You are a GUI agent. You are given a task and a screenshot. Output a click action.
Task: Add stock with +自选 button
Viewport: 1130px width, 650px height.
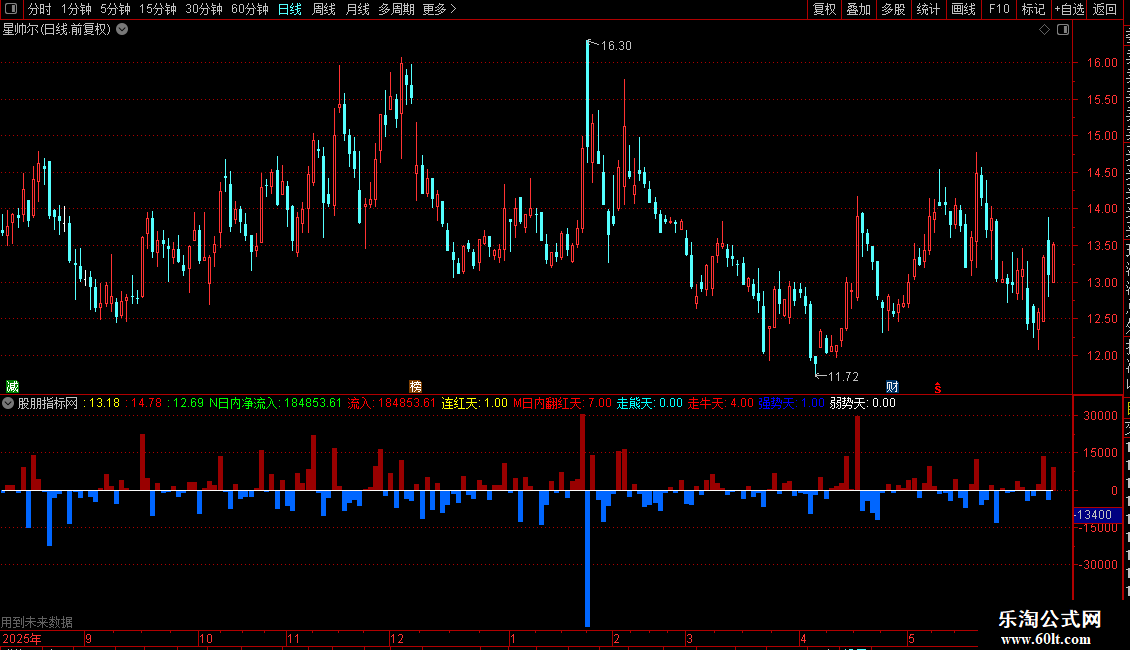tap(1069, 9)
